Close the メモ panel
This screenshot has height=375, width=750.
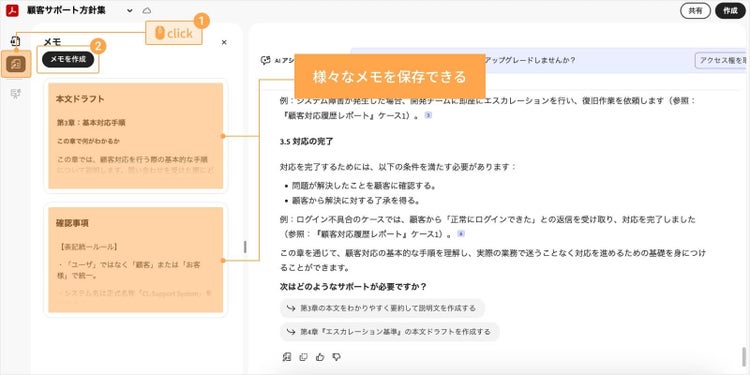click(x=224, y=42)
